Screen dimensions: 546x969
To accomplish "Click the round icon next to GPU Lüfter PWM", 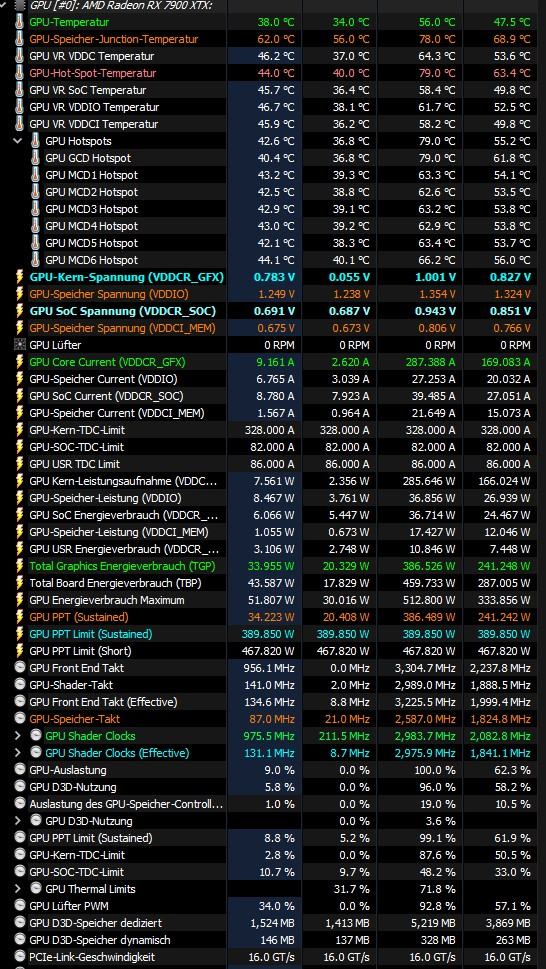I will click(20, 906).
